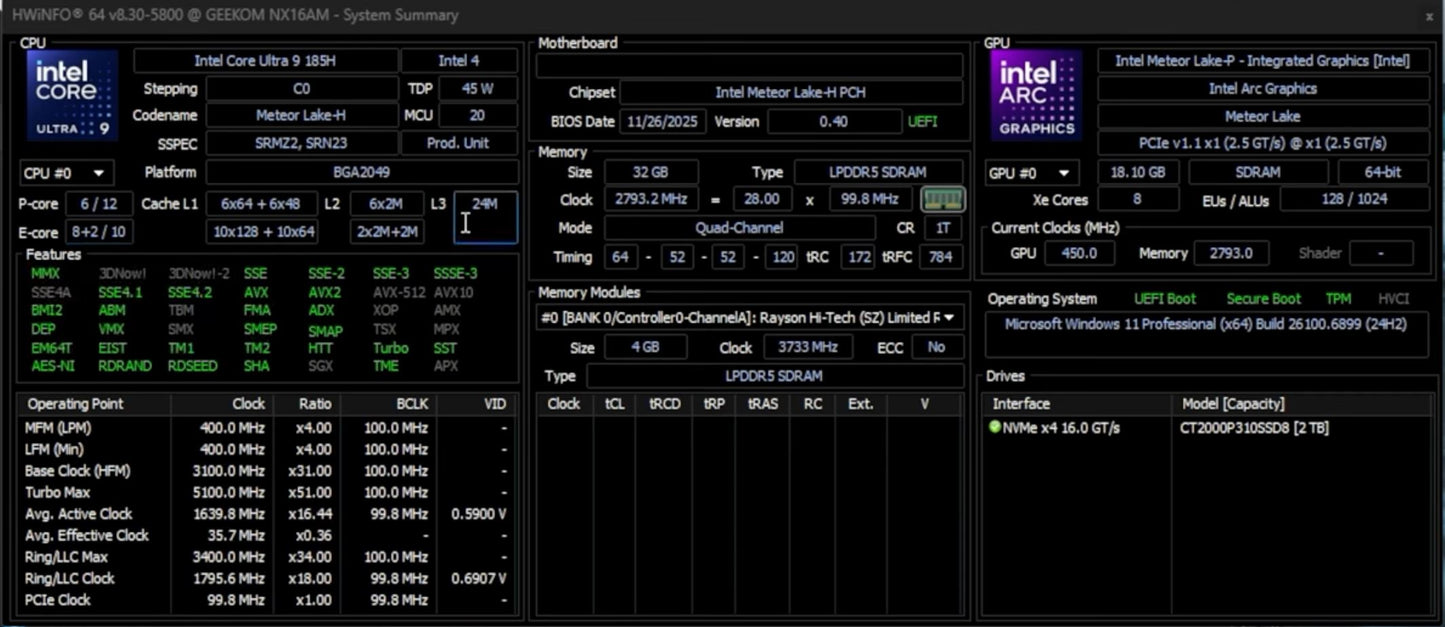Click the Platform BGA2049 field
This screenshot has width=1445, height=627.
(x=361, y=172)
